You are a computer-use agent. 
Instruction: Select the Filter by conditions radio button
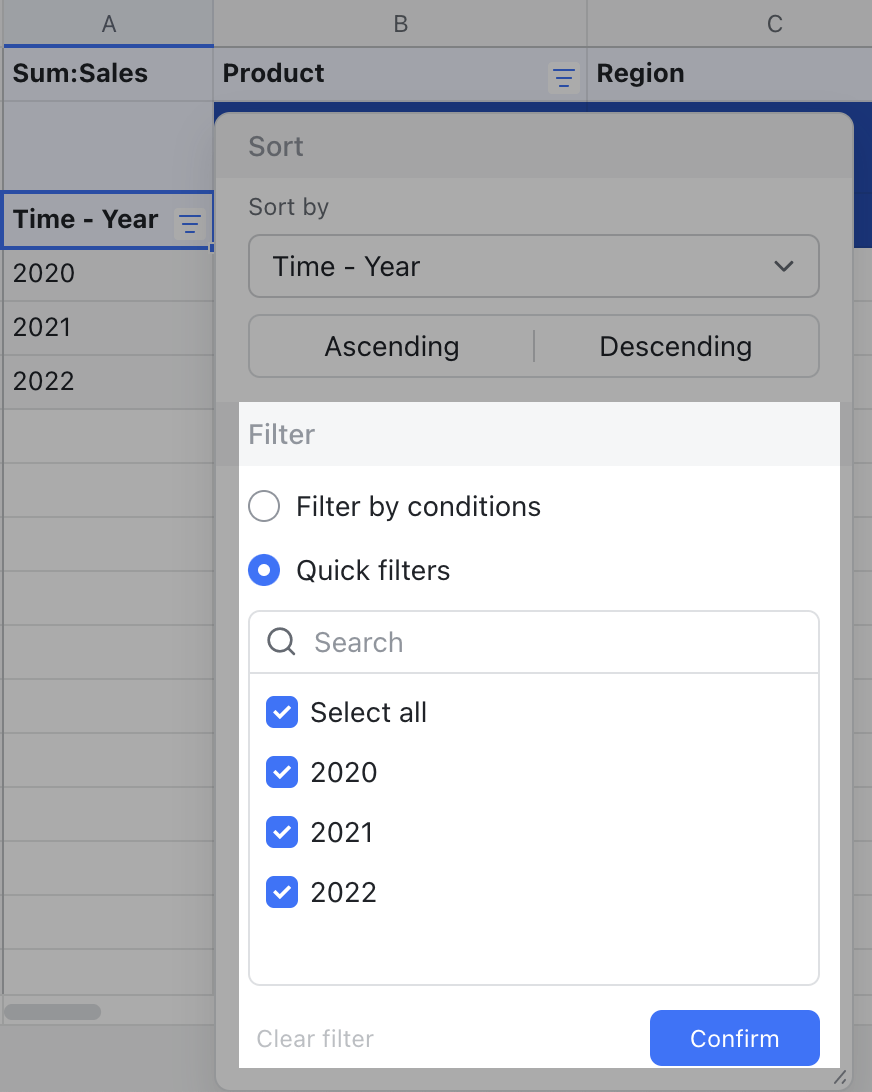(264, 506)
